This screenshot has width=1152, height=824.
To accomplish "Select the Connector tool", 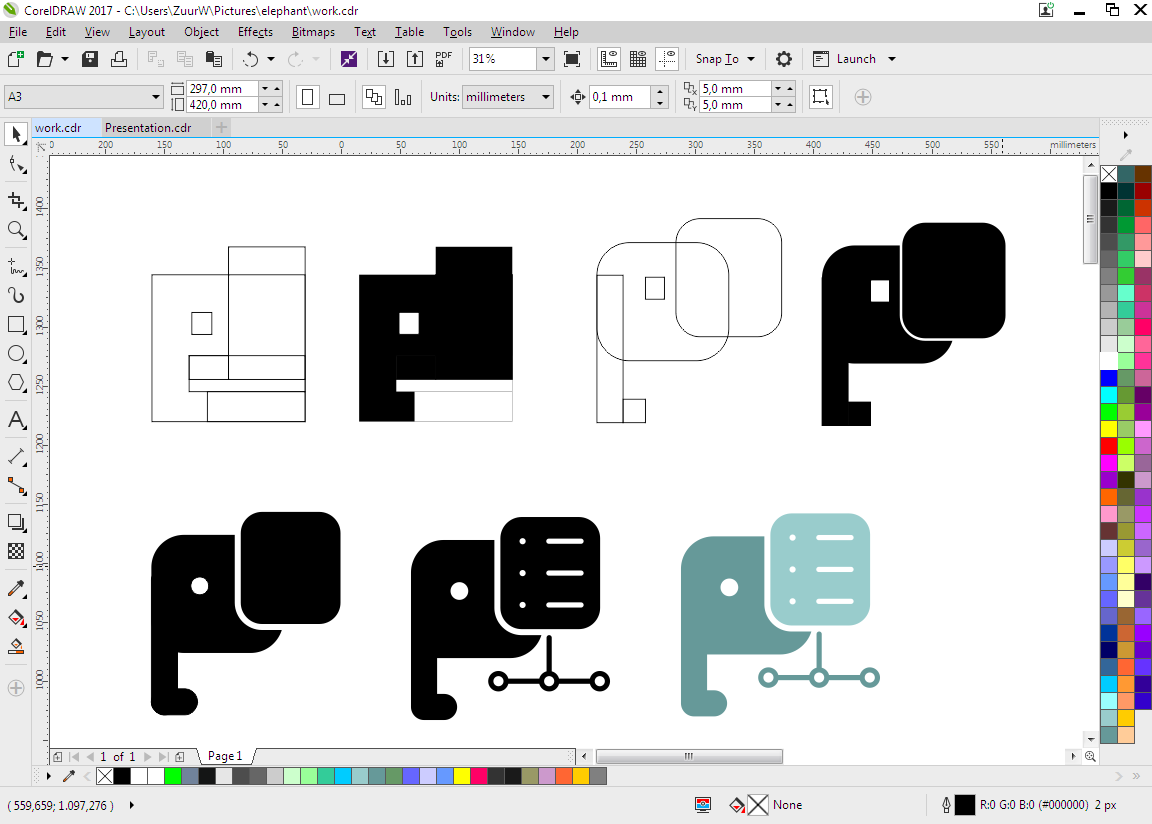I will [16, 486].
